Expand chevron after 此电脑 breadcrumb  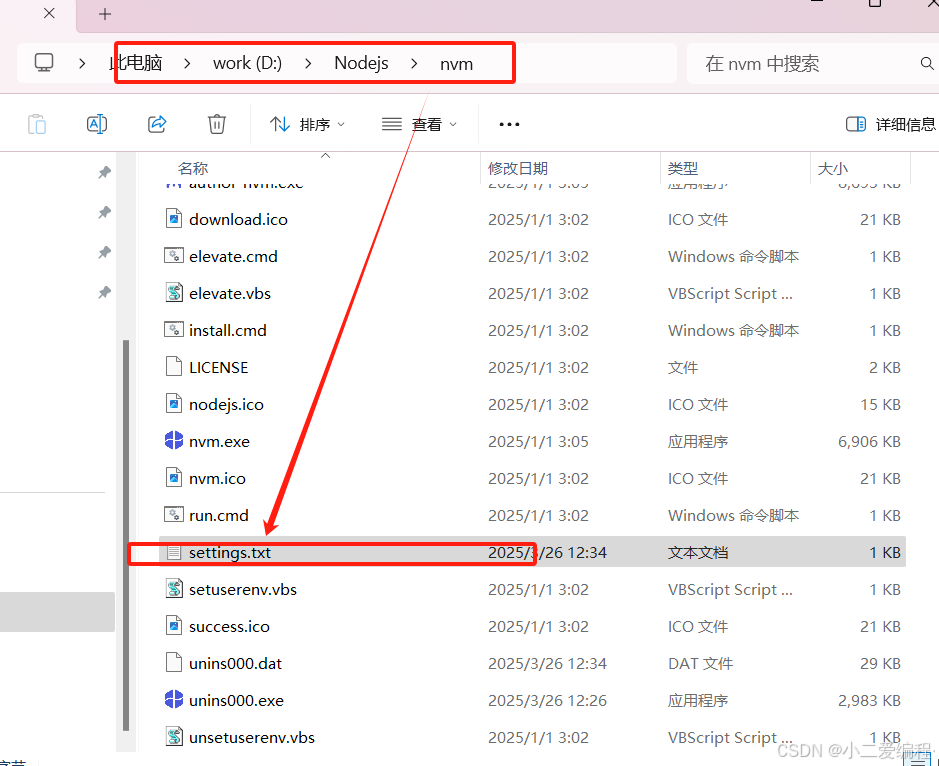[x=187, y=63]
